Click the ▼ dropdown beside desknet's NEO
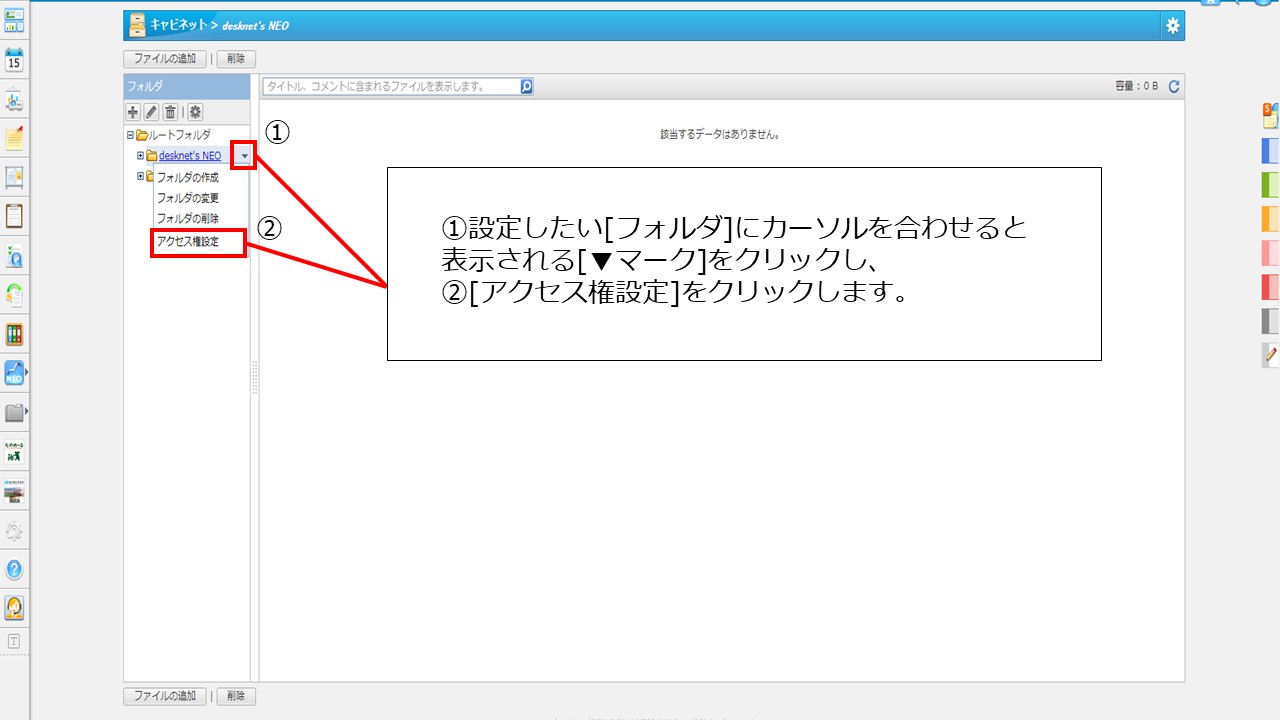Viewport: 1280px width, 720px height. point(244,156)
